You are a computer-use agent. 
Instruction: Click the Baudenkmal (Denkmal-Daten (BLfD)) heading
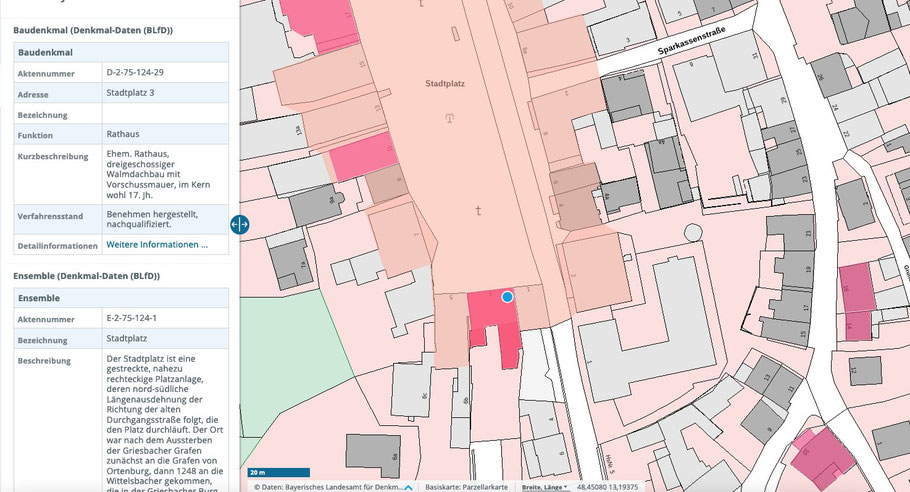point(93,30)
